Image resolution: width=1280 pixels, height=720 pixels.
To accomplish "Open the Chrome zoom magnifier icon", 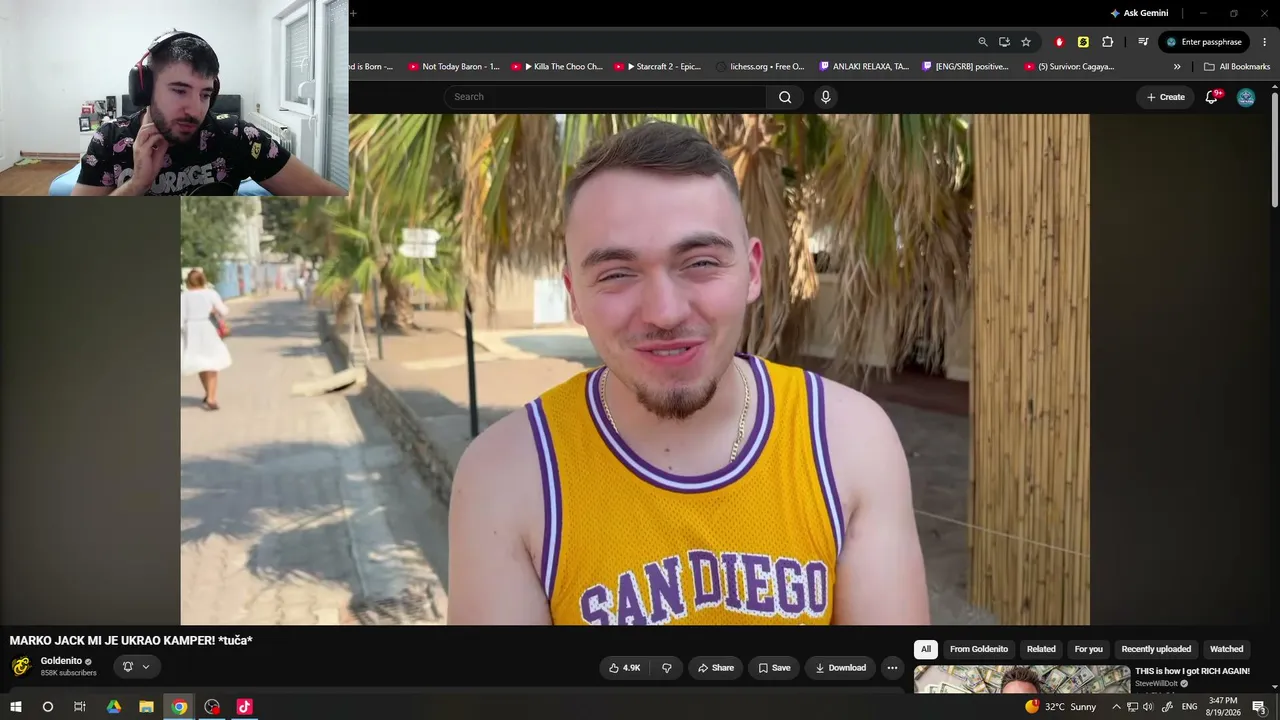I will coord(983,42).
